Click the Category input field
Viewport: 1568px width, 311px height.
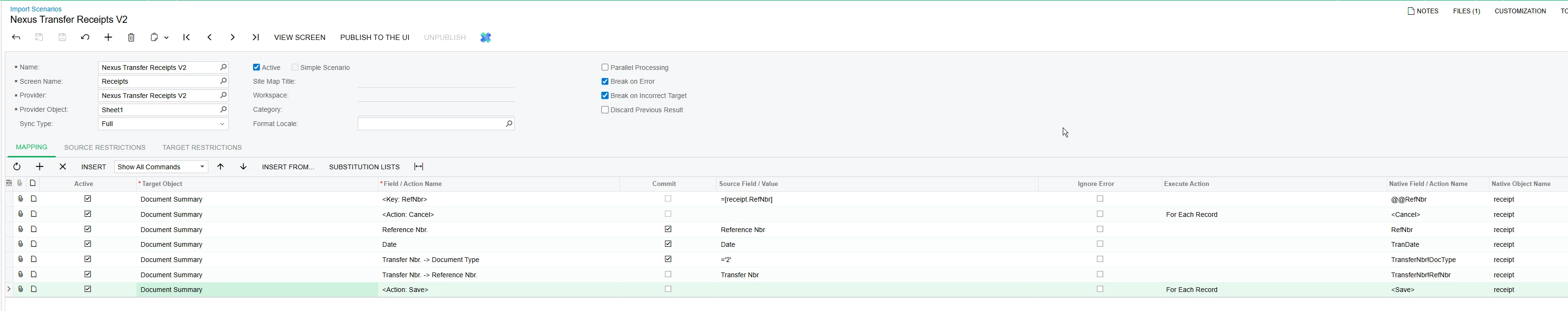point(436,109)
